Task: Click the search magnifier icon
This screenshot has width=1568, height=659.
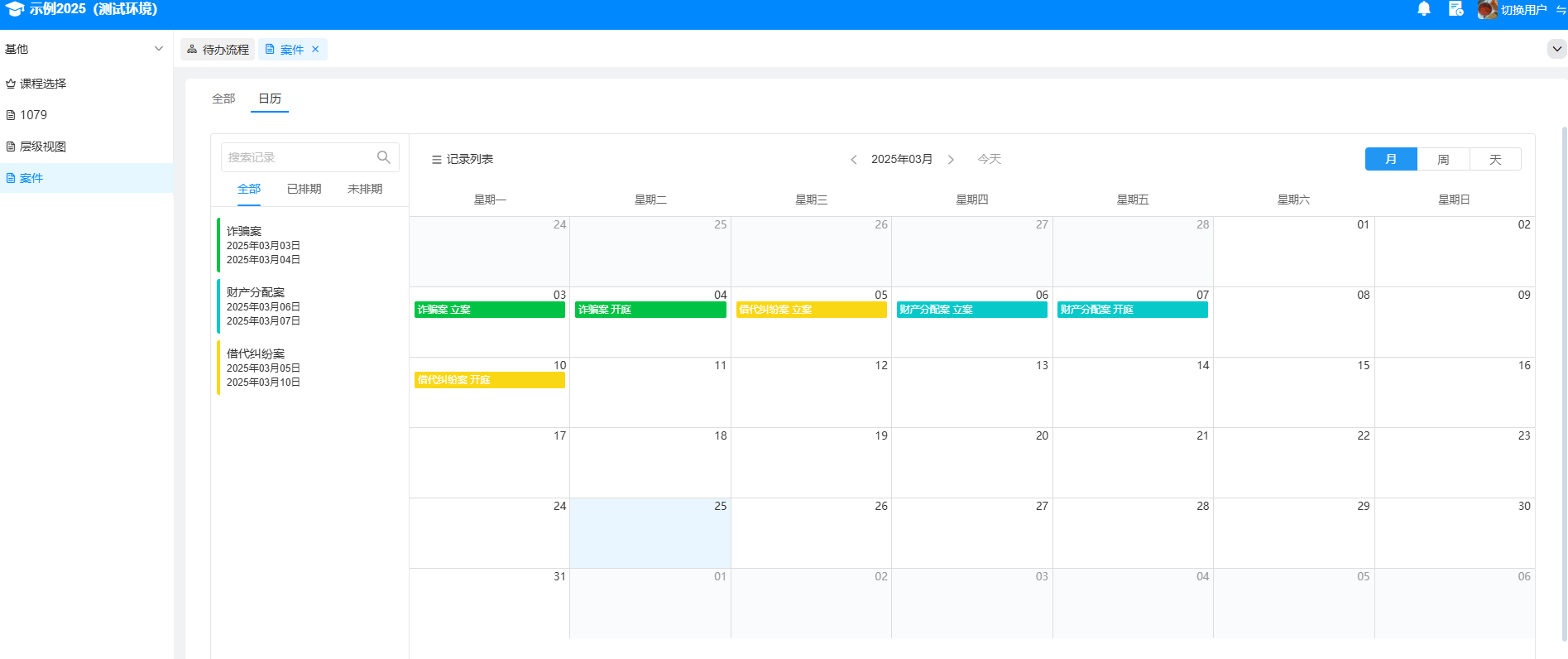Action: 384,157
